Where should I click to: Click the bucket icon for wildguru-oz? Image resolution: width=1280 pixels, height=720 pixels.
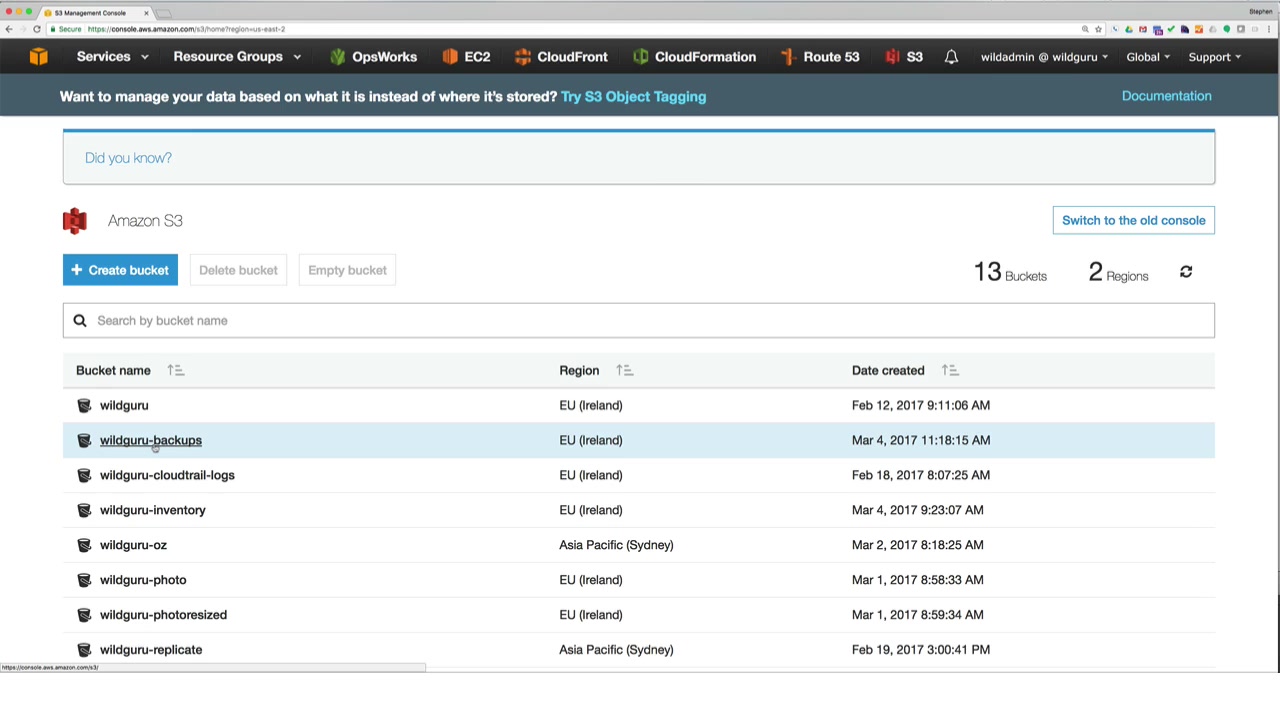click(84, 546)
